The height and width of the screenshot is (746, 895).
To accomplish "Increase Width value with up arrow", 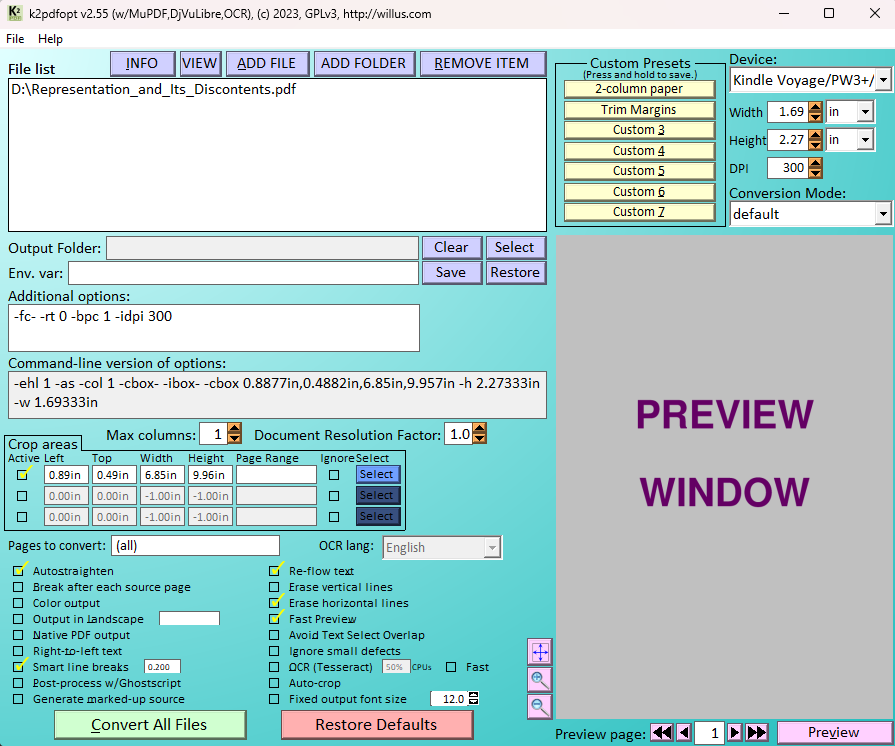I will pos(816,107).
